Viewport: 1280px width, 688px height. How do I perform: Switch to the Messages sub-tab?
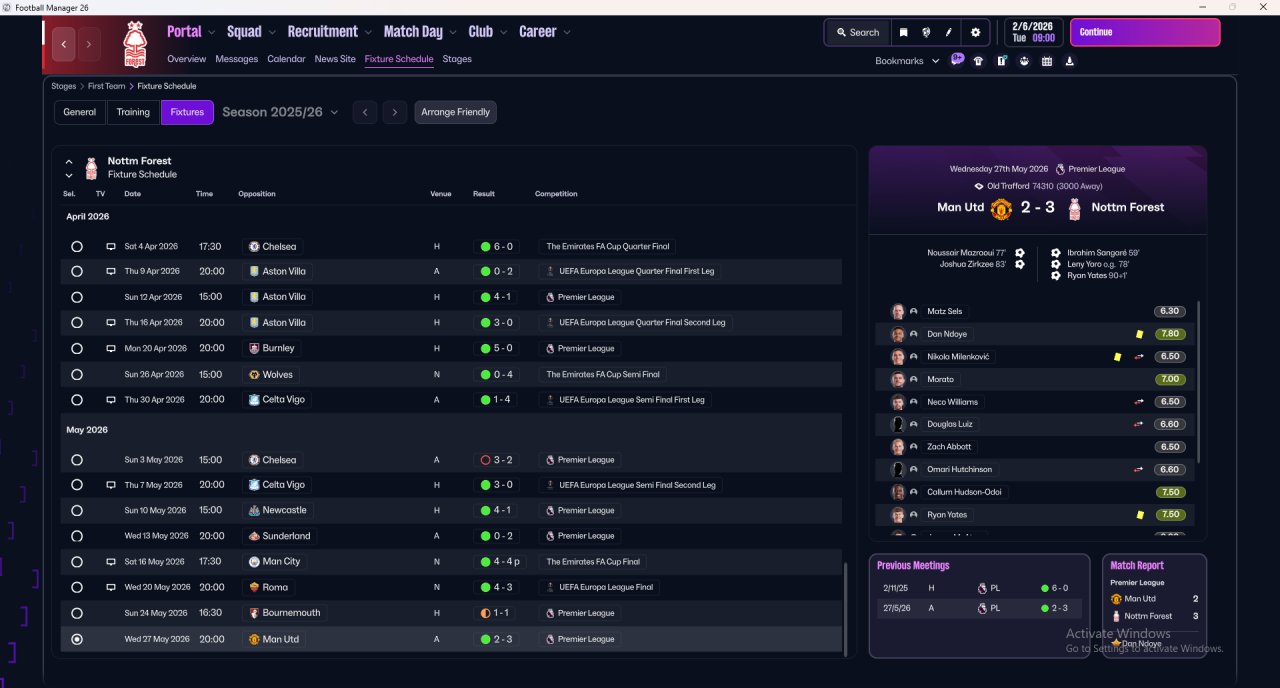[236, 59]
